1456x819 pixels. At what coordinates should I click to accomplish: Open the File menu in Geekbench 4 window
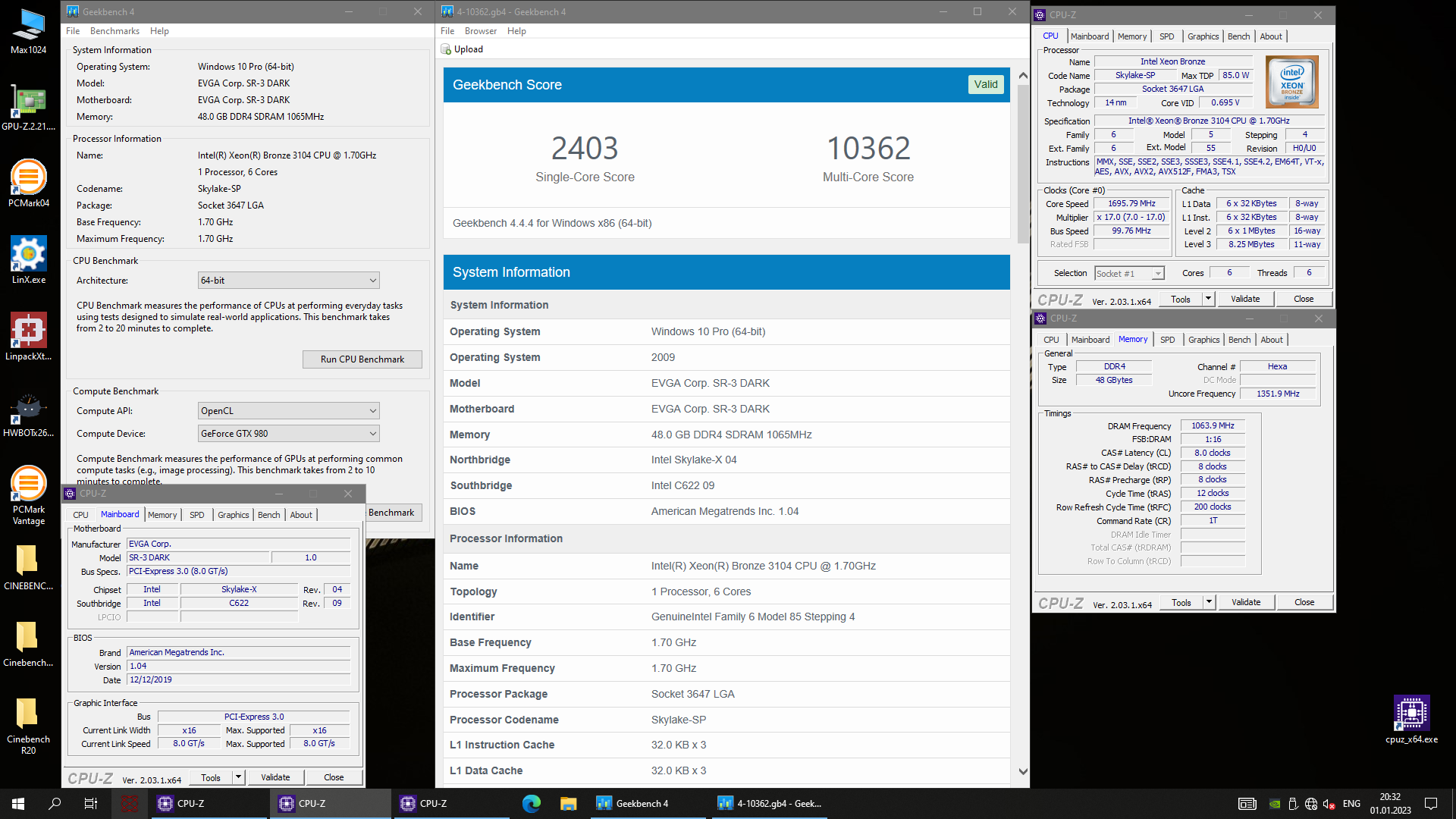pyautogui.click(x=73, y=31)
